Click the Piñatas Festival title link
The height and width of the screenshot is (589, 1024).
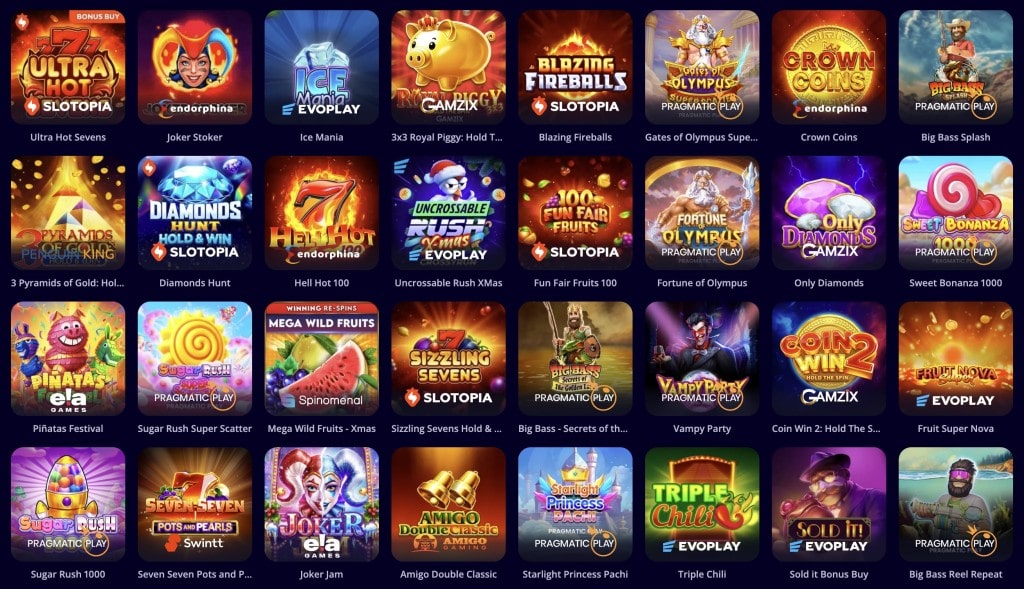(68, 428)
